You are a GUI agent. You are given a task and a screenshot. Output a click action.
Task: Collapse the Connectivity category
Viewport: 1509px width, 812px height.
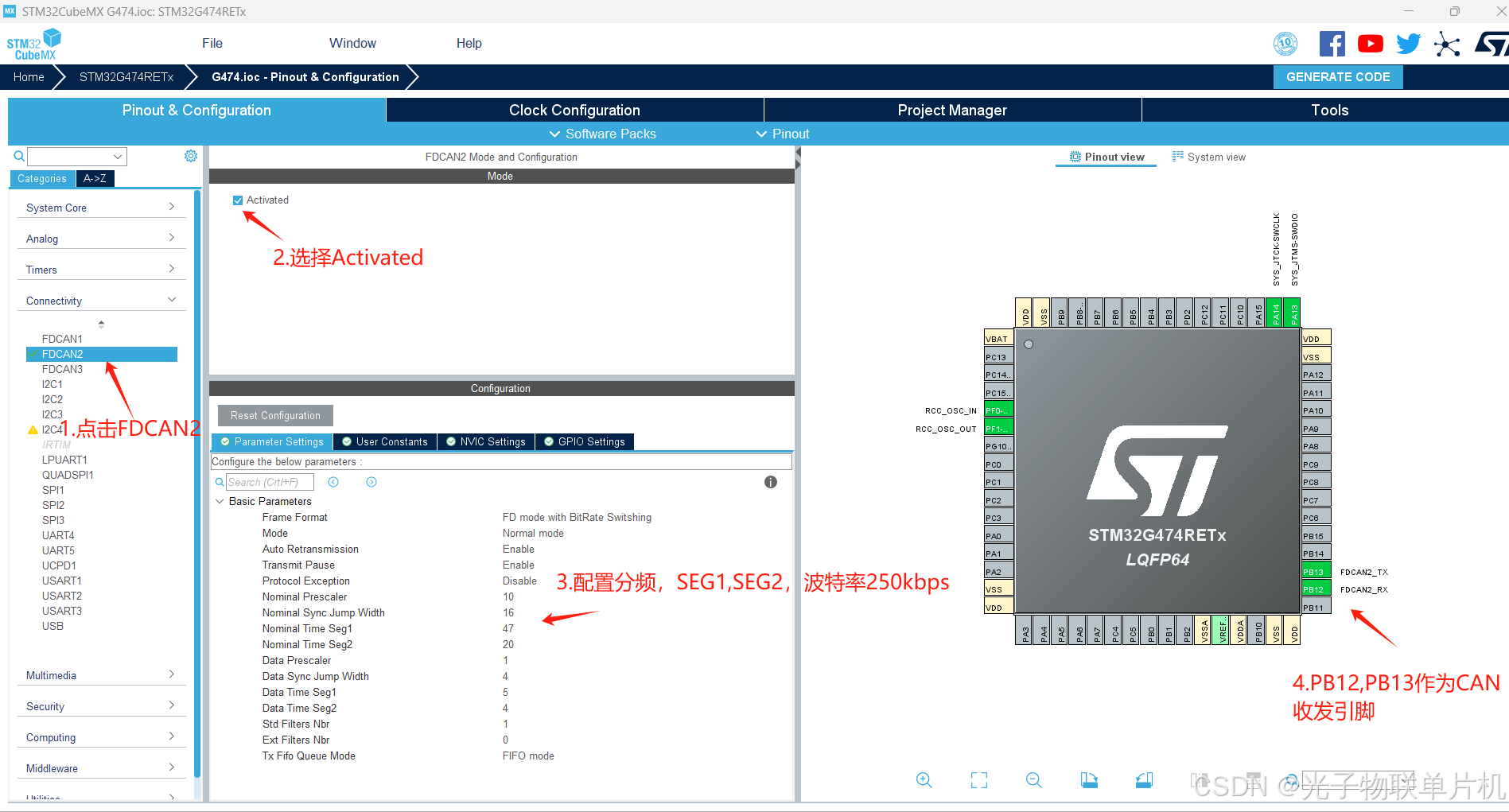(x=101, y=301)
